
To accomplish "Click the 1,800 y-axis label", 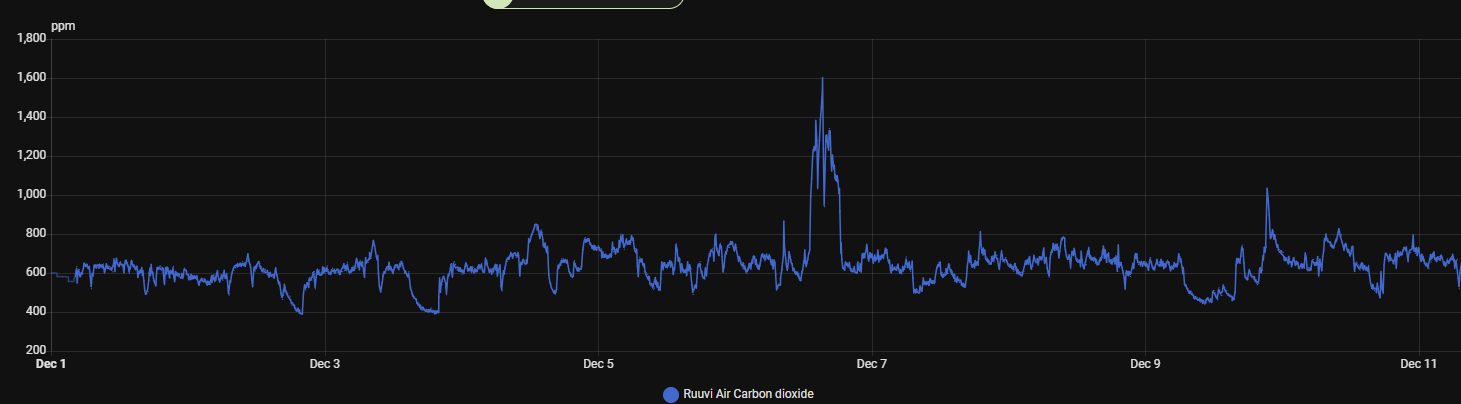I will coord(32,39).
